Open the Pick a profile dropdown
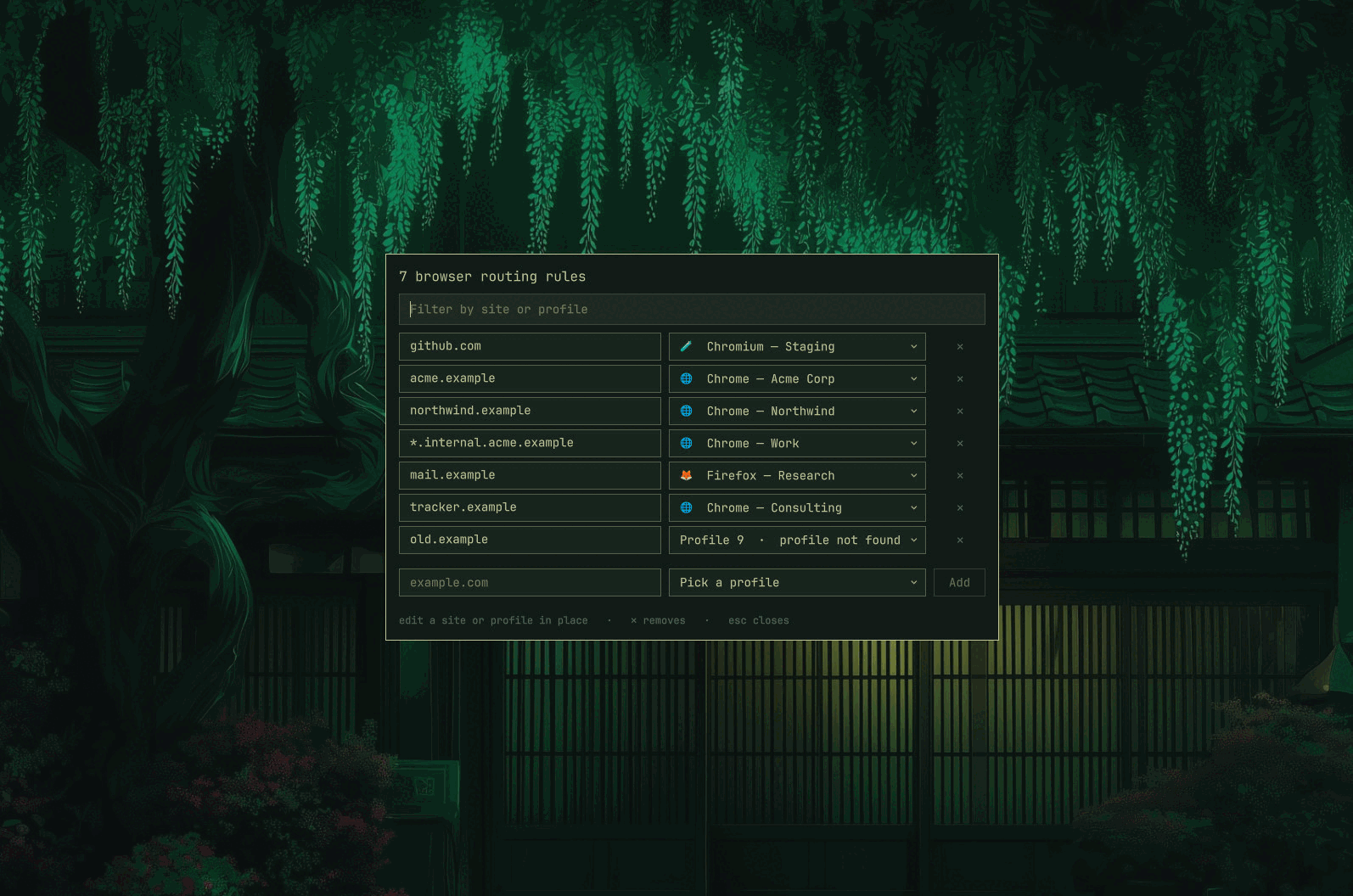1353x896 pixels. 797,582
